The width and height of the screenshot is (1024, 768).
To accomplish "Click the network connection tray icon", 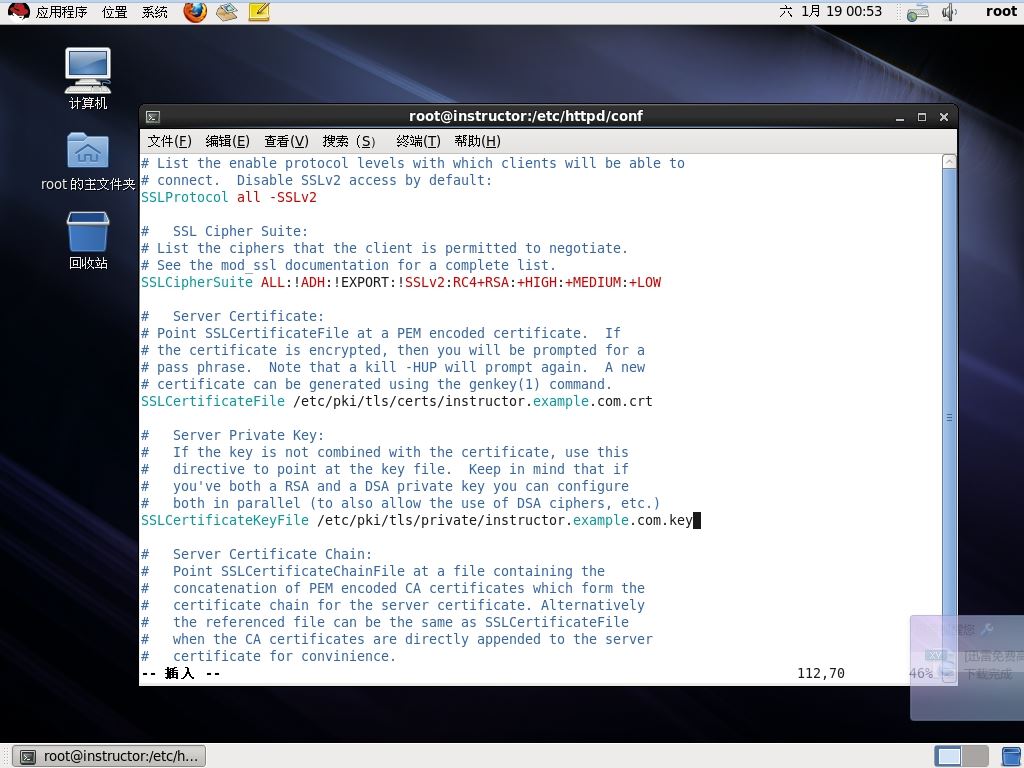I will pos(918,12).
